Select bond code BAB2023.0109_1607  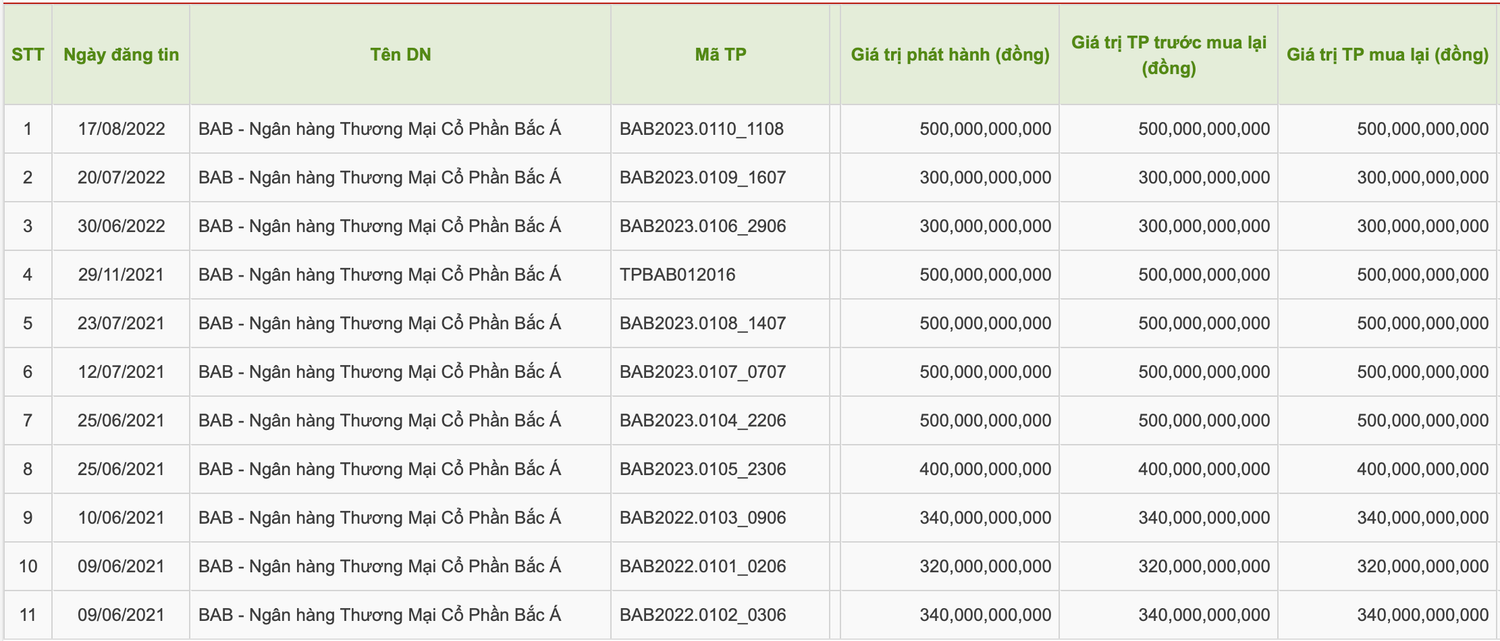coord(703,178)
